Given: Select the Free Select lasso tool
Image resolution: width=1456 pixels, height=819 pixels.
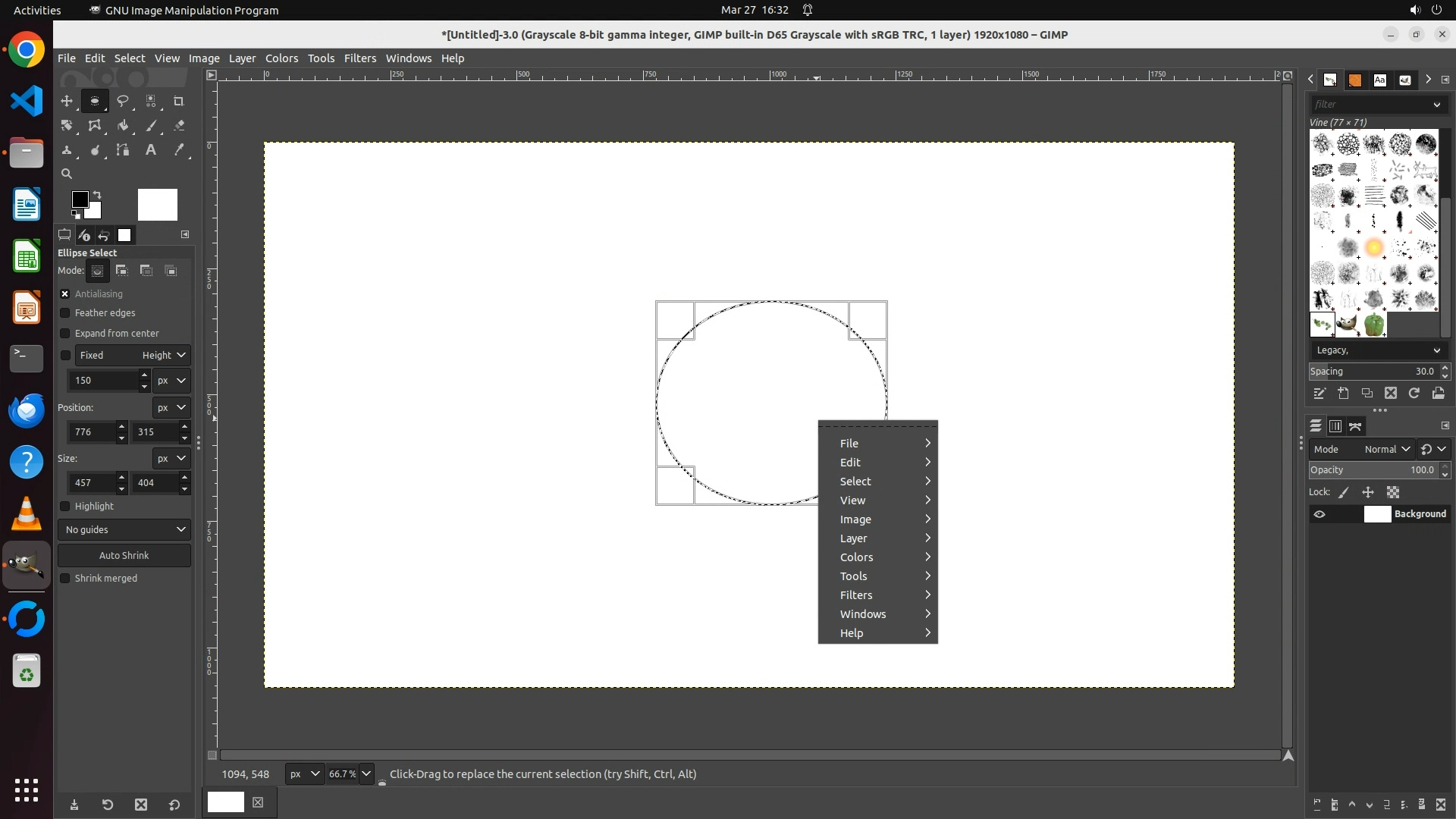Looking at the screenshot, I should click(x=123, y=101).
